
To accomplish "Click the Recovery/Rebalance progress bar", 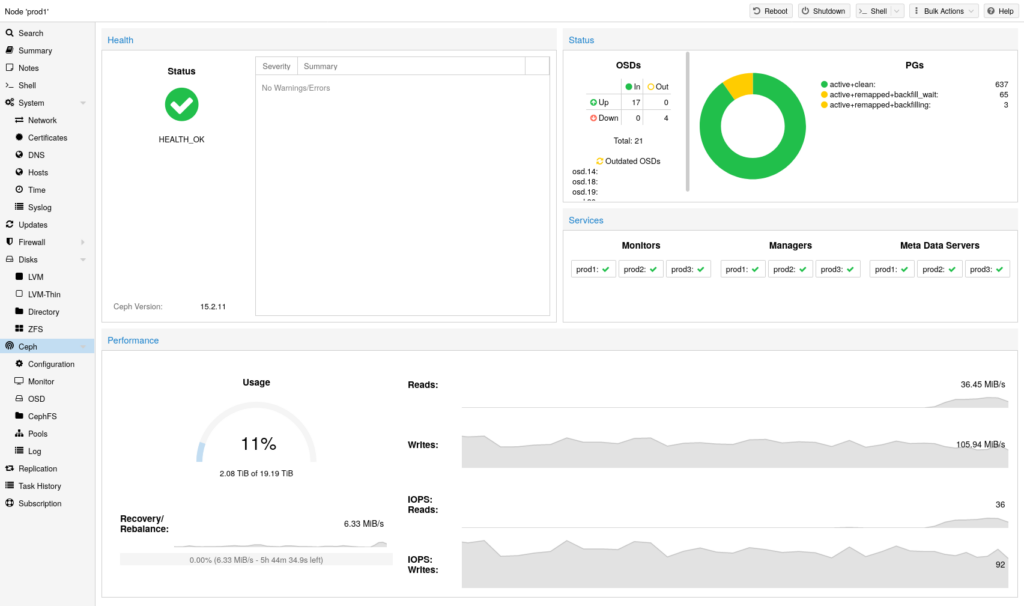I will point(255,558).
